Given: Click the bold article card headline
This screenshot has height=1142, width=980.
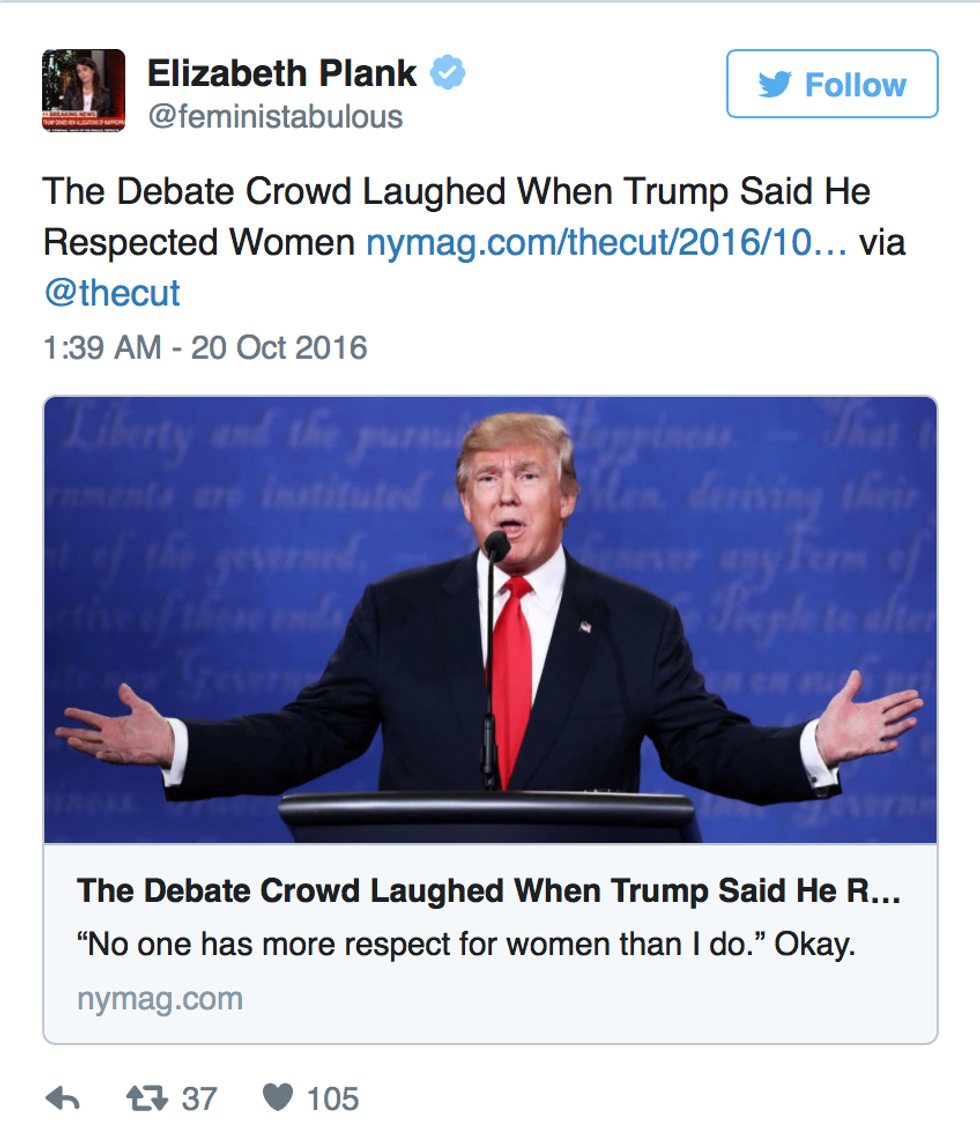Looking at the screenshot, I should click(x=489, y=892).
